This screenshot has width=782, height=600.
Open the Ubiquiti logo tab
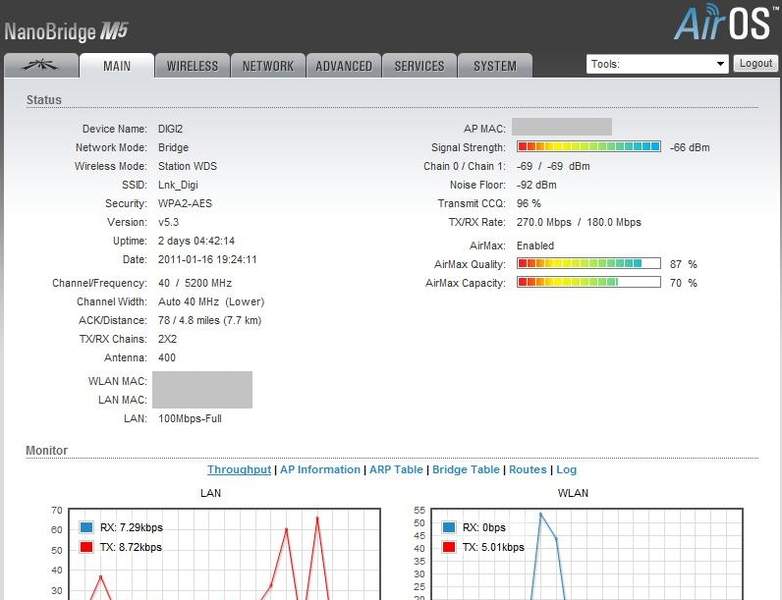41,65
